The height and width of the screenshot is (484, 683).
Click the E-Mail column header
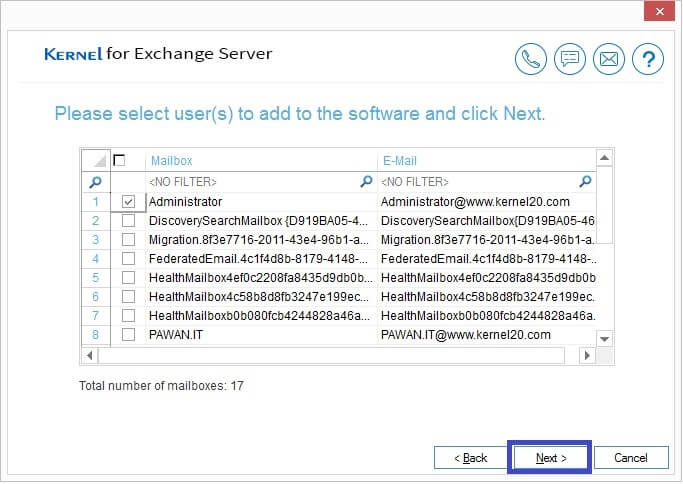[487, 160]
